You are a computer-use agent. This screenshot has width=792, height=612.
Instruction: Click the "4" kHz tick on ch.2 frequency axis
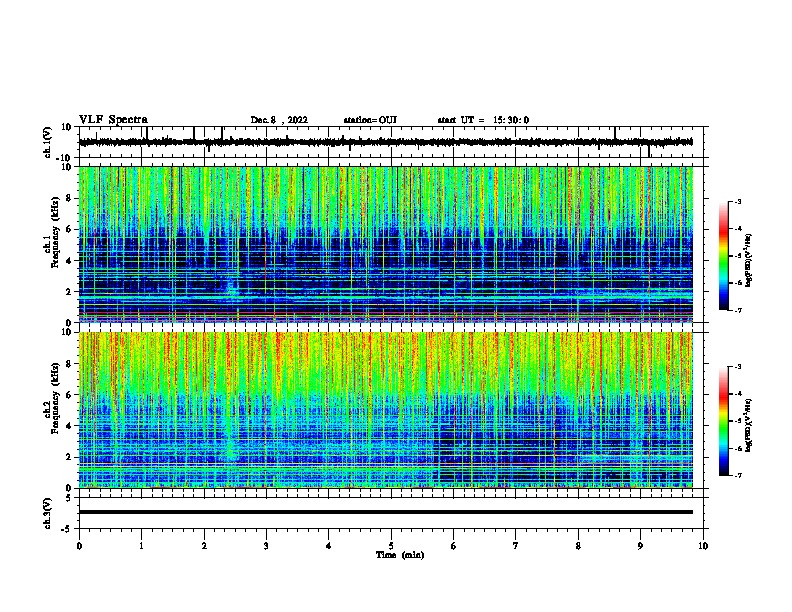pyautogui.click(x=70, y=426)
